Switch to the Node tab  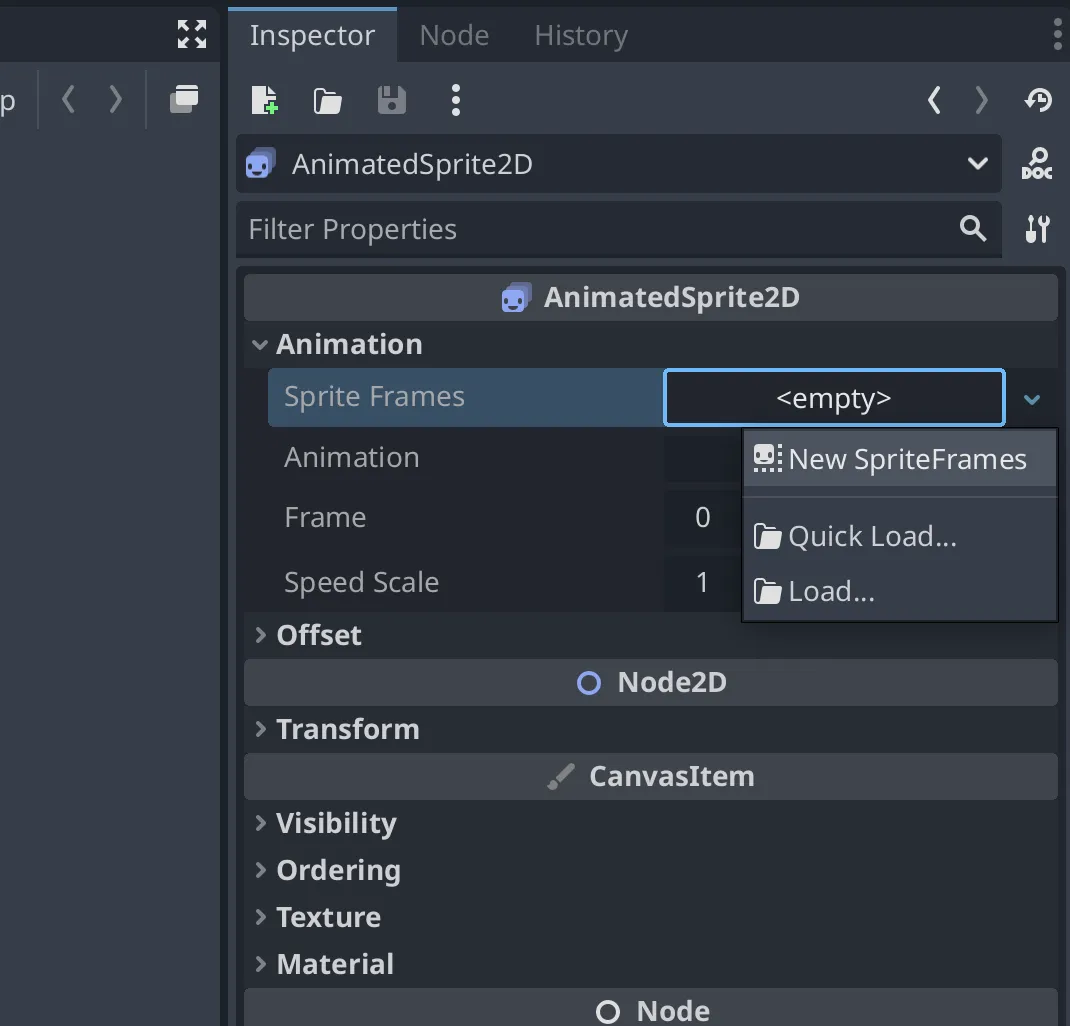pos(454,36)
